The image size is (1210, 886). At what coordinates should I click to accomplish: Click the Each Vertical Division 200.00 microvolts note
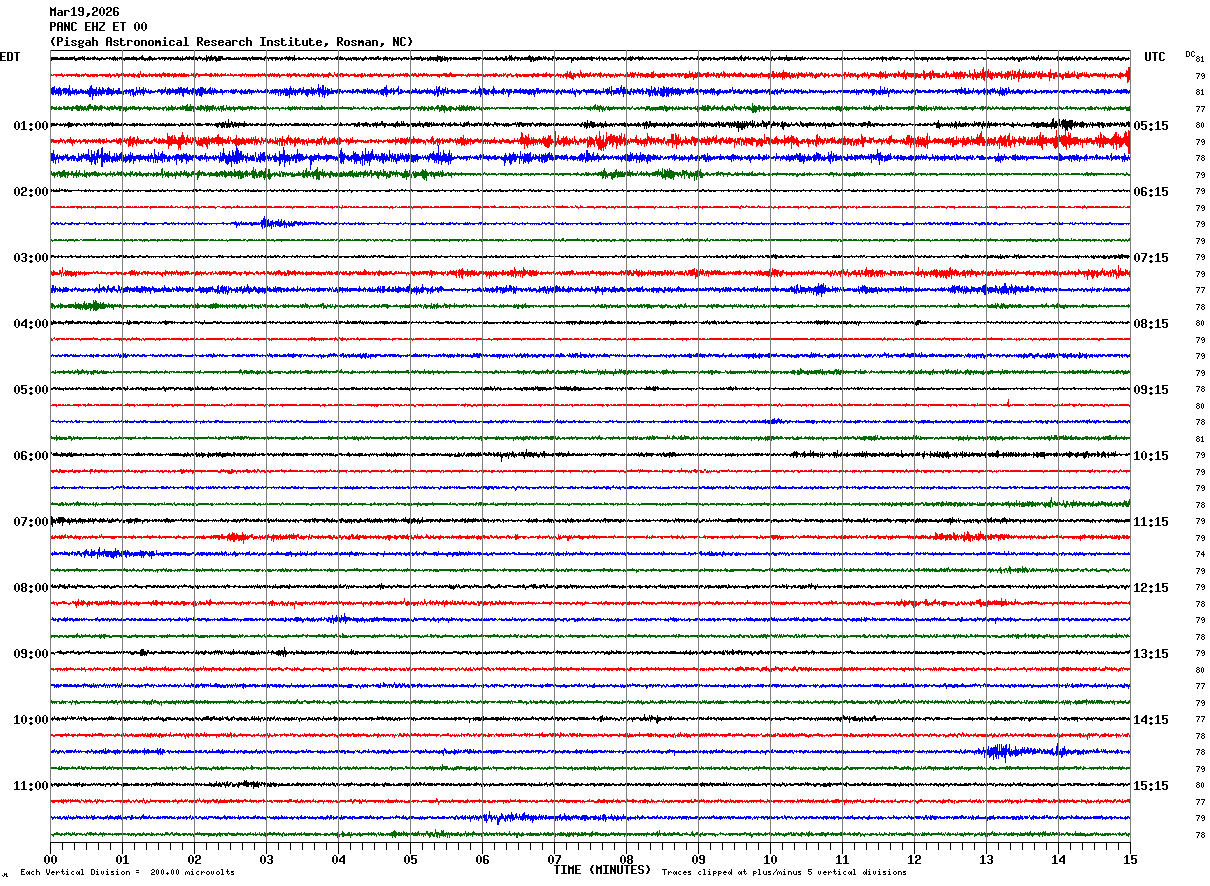point(127,873)
